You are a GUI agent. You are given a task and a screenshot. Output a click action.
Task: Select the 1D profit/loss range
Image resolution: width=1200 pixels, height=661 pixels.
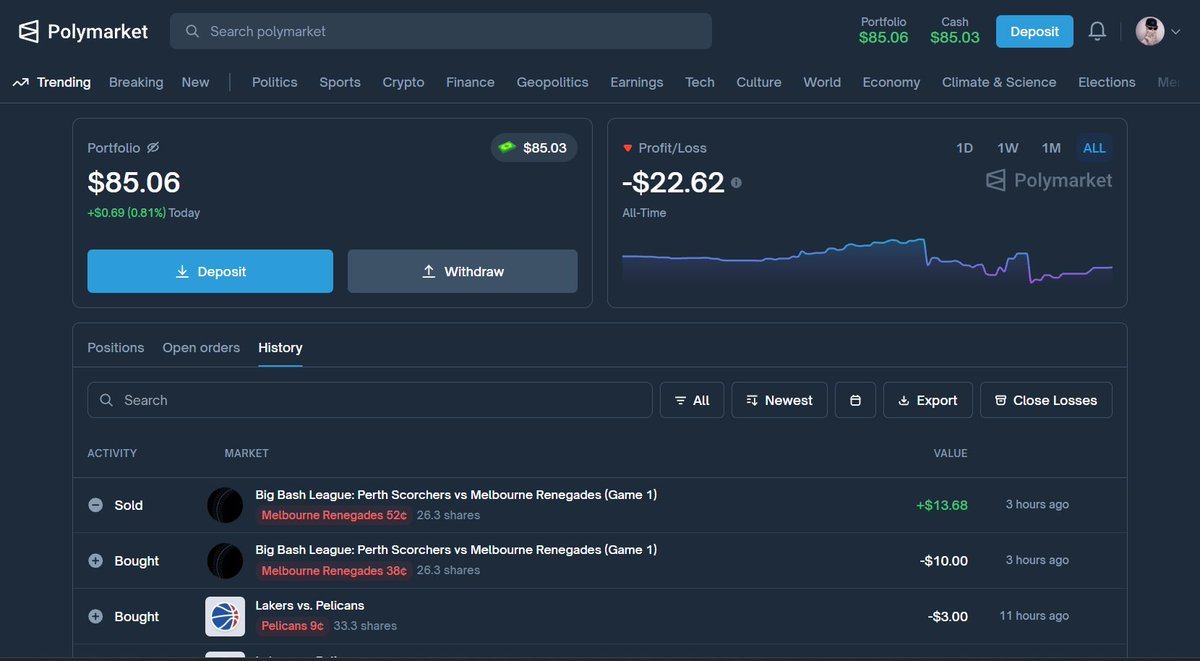tap(964, 148)
